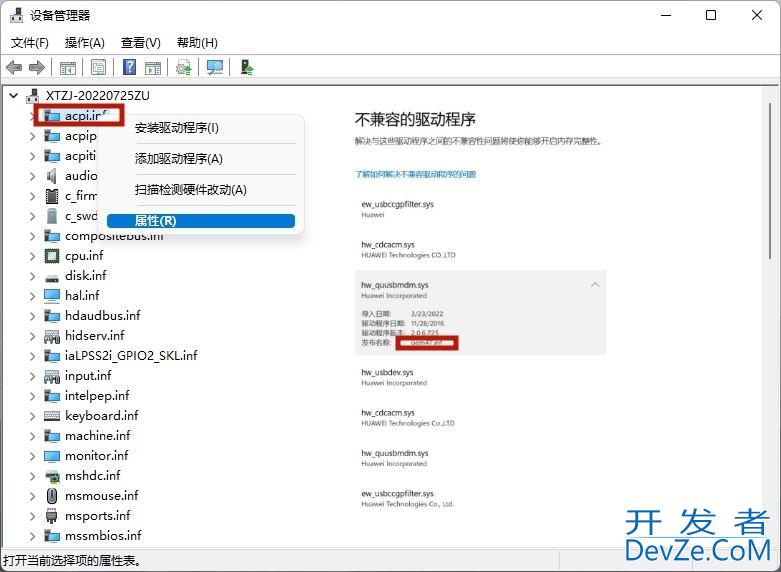Open the 查看(V) menu

[x=140, y=43]
